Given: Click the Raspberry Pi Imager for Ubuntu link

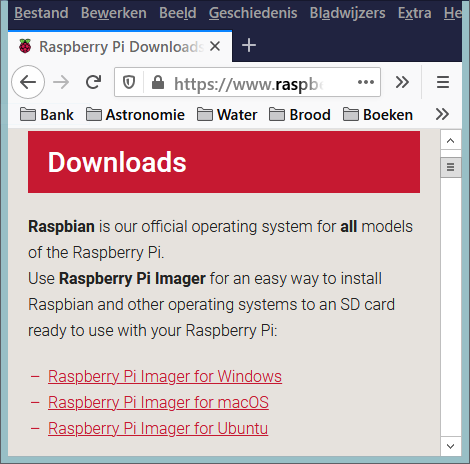Looking at the screenshot, I should pos(158,428).
